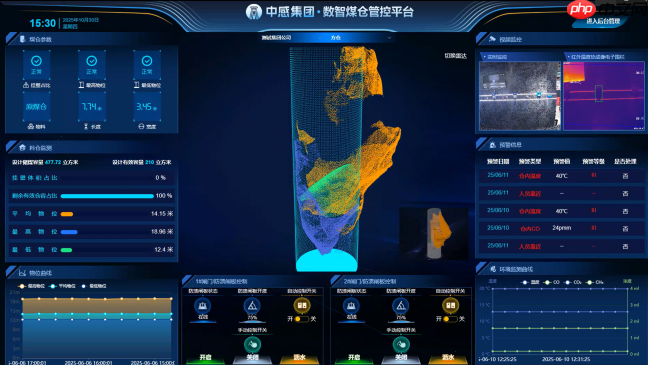Toggle the temperature series in environment chart legend
Screen dimensions: 648x365
coord(531,282)
